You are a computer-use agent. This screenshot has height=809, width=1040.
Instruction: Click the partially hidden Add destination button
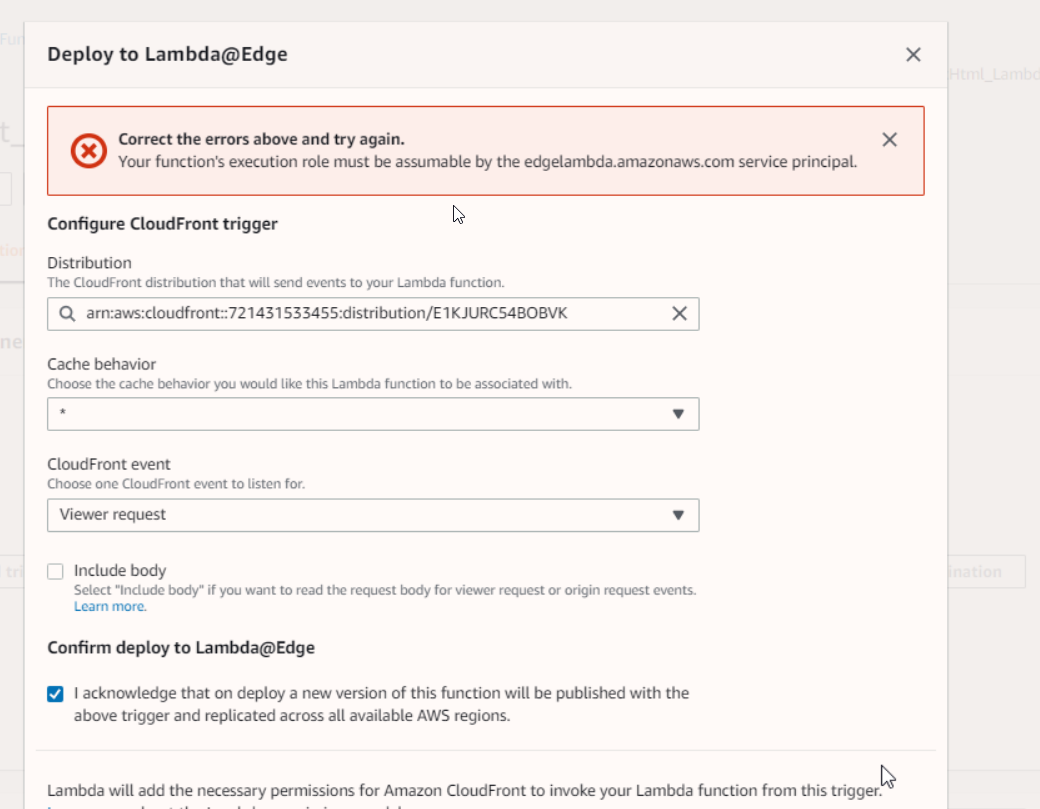pos(984,572)
